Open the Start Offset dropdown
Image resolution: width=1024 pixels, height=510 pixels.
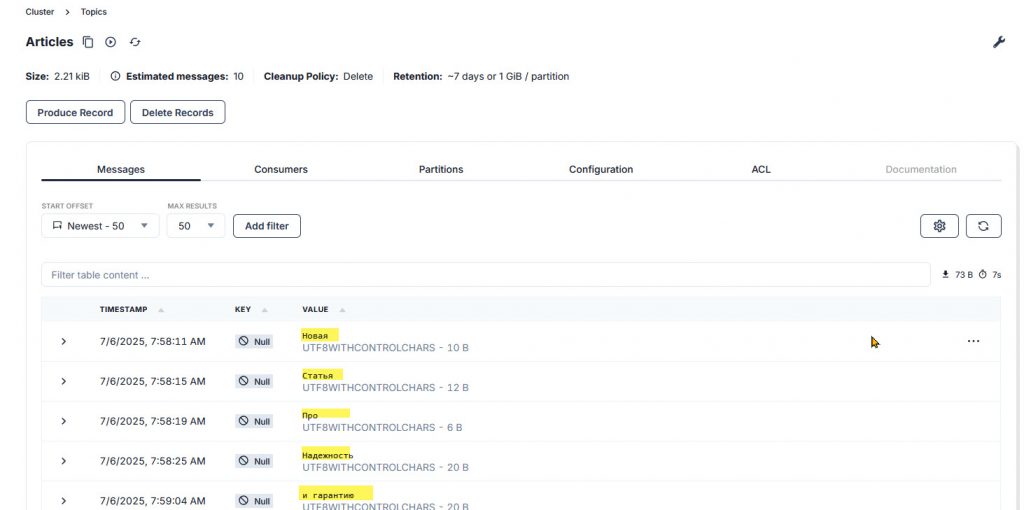coord(100,226)
